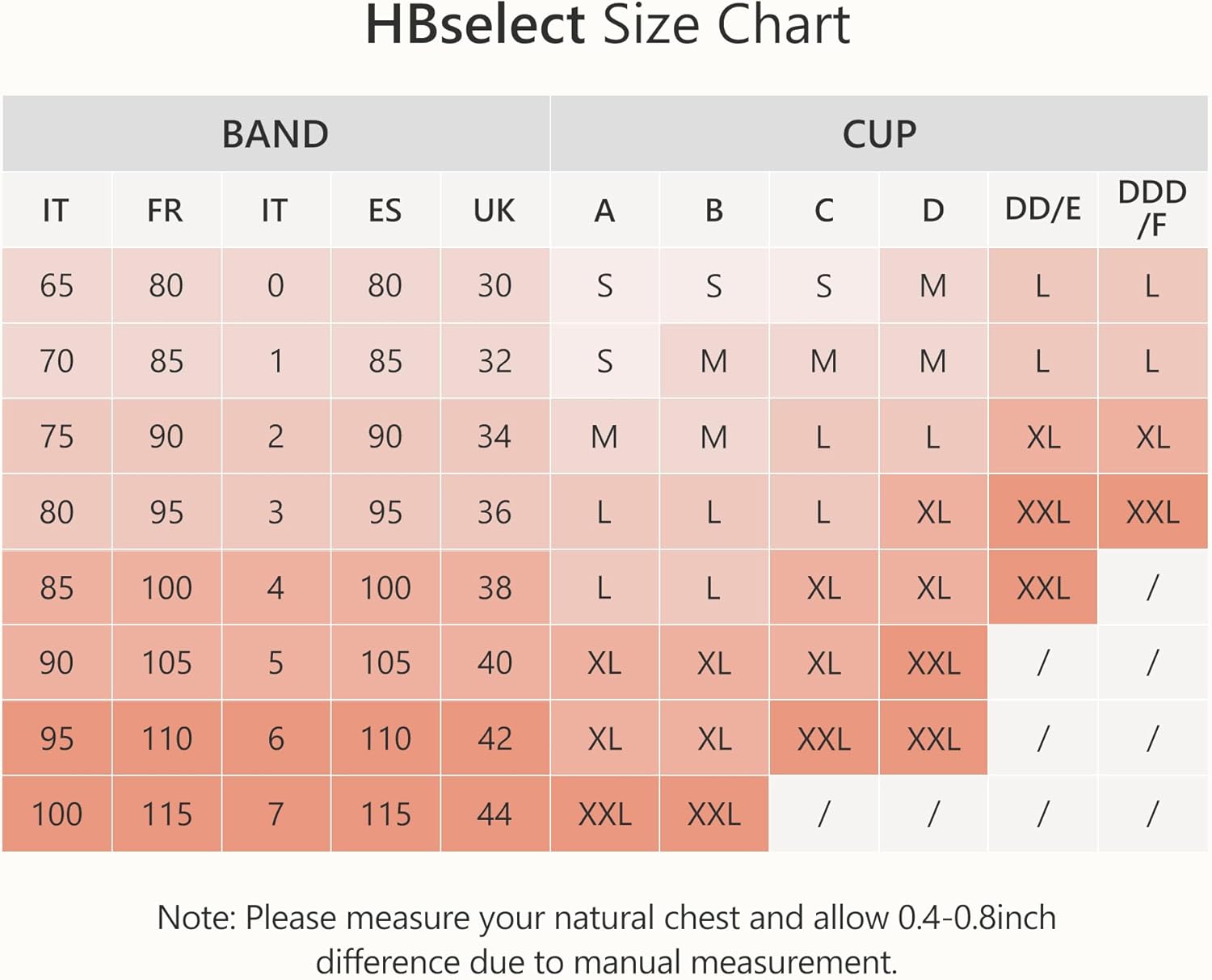Image resolution: width=1212 pixels, height=980 pixels.
Task: Click the band size 65 cell
Action: (57, 286)
